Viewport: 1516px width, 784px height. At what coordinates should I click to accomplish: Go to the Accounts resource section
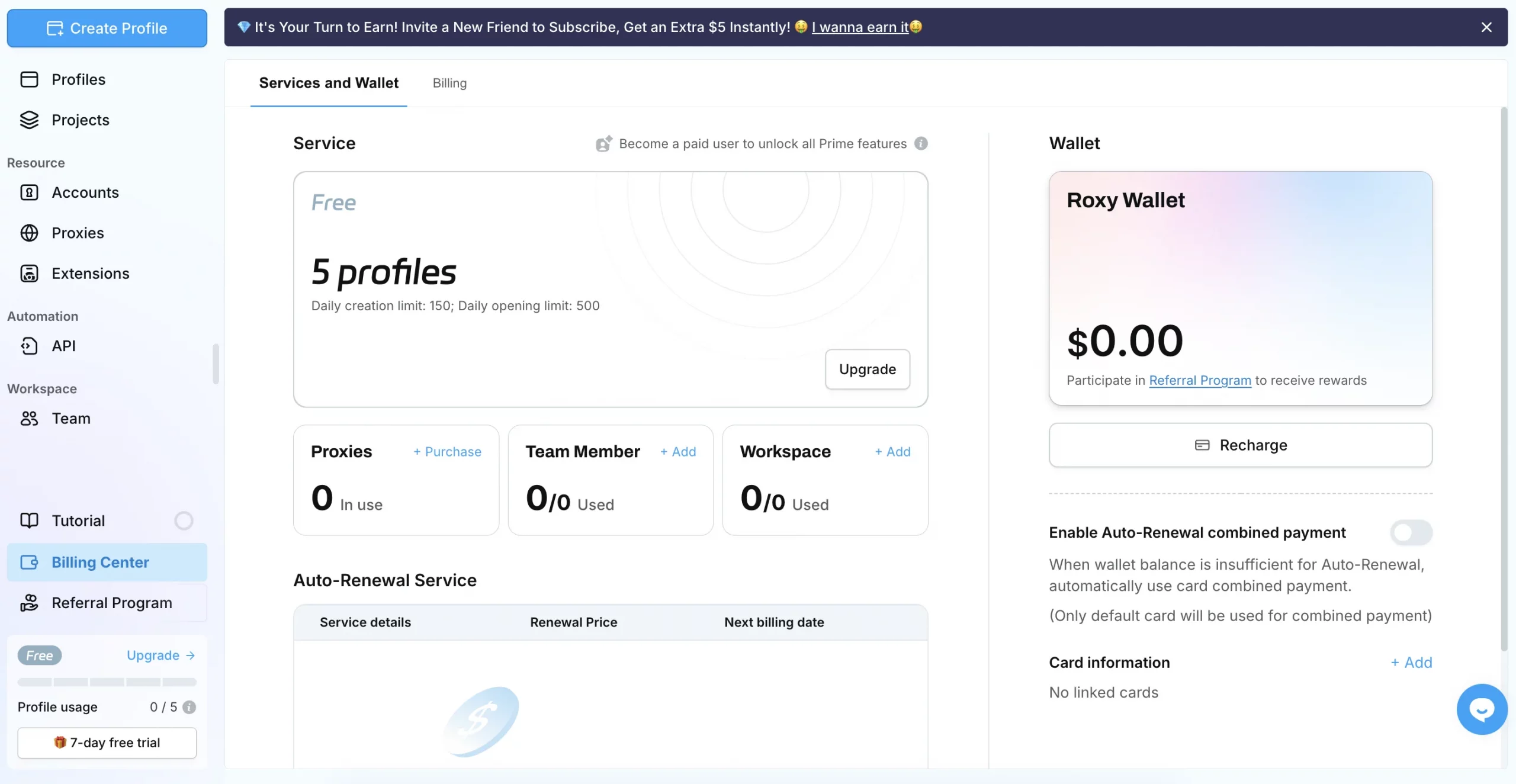pyautogui.click(x=85, y=192)
